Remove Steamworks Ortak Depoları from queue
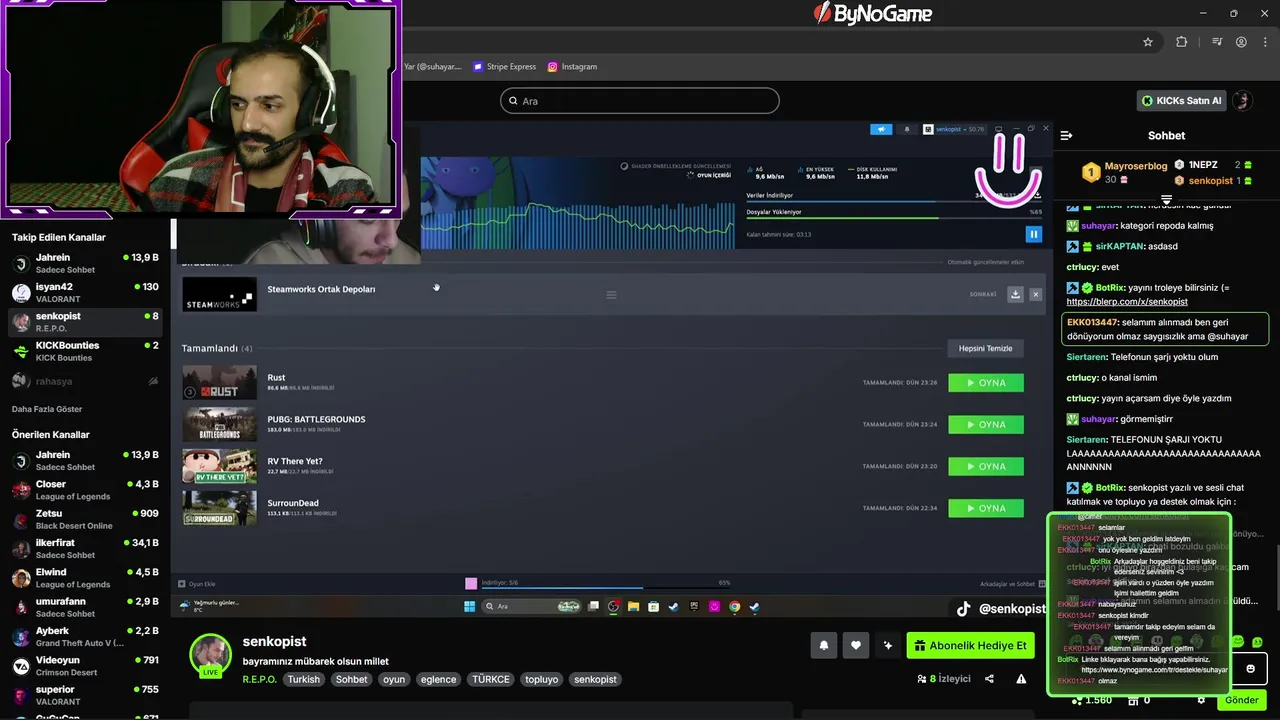 tap(1035, 294)
